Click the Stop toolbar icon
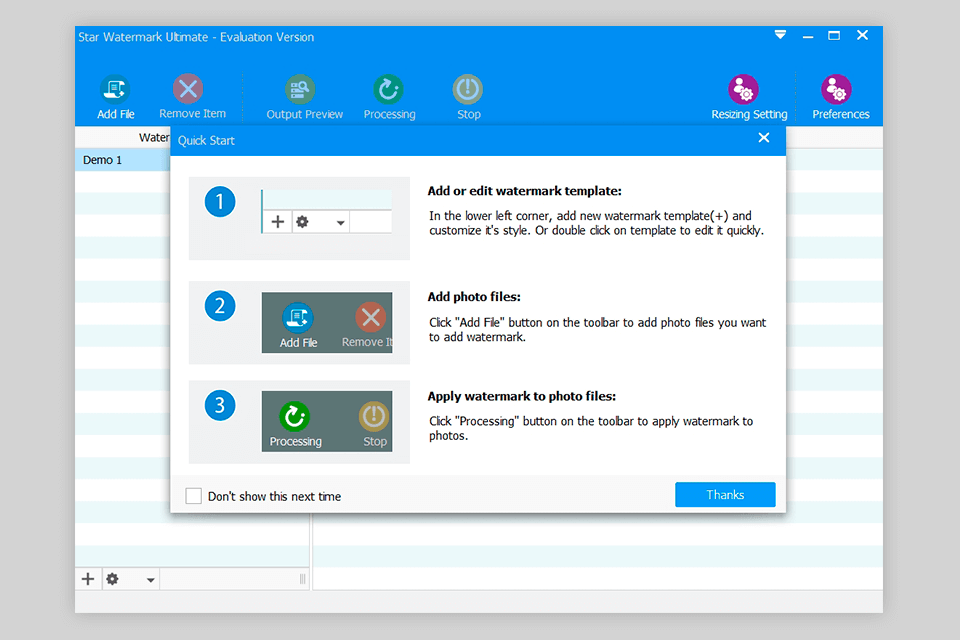The image size is (960, 640). (x=468, y=97)
